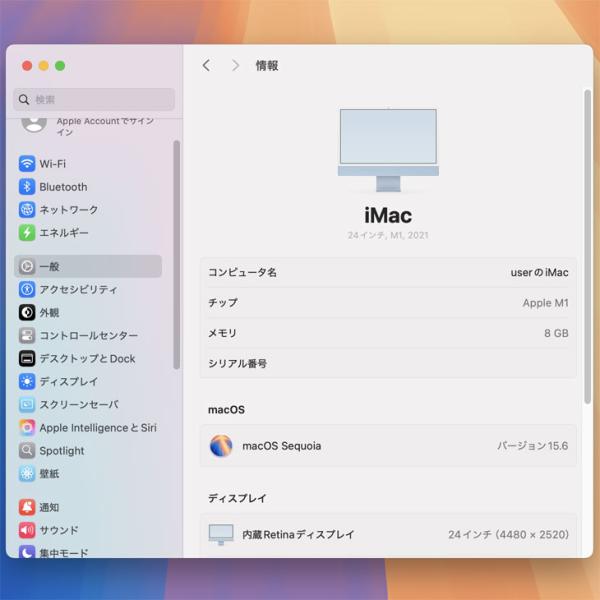
Task: Click the sidebar vertical scrollbar
Action: 176,255
